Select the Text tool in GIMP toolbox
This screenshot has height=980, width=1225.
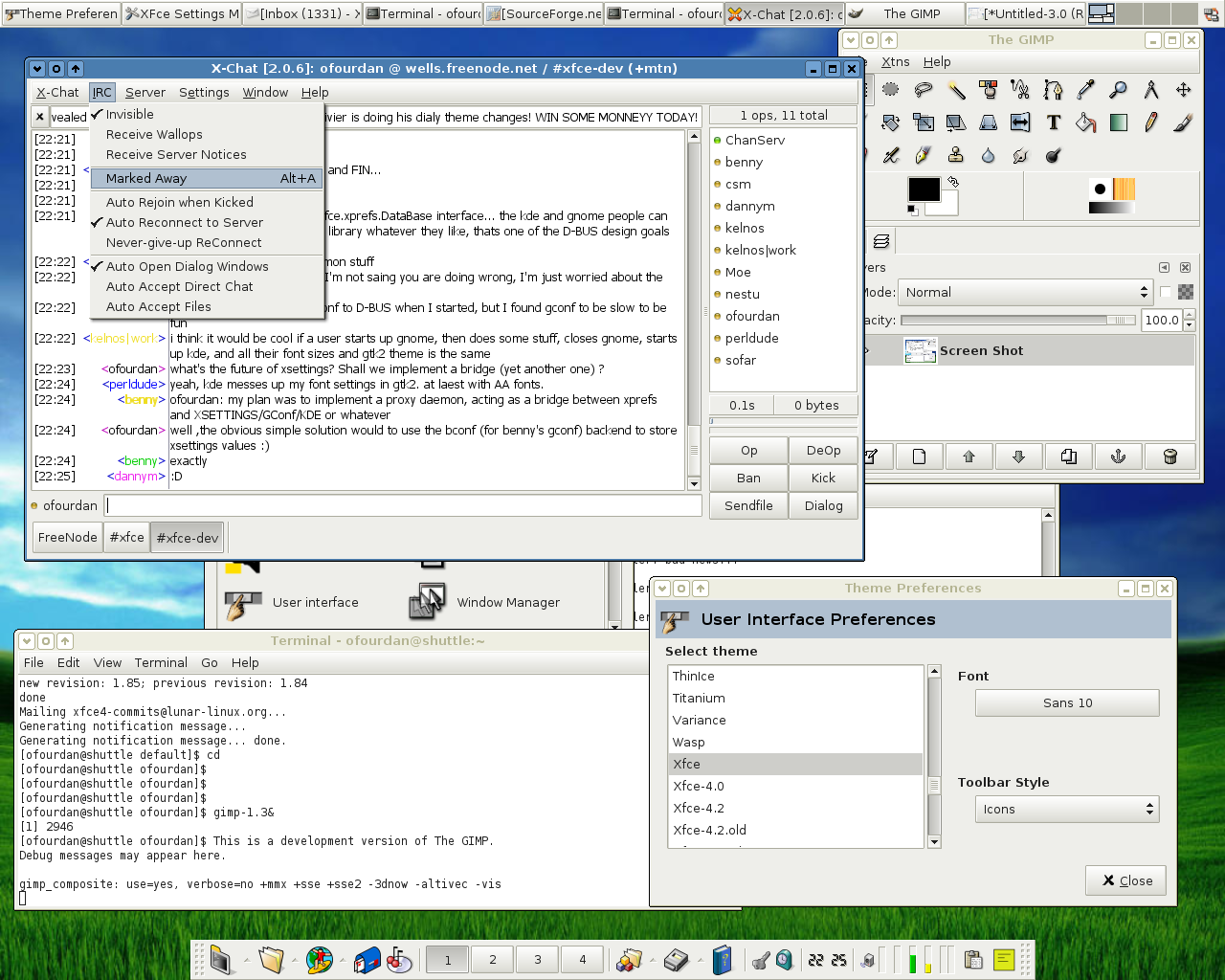point(1054,122)
